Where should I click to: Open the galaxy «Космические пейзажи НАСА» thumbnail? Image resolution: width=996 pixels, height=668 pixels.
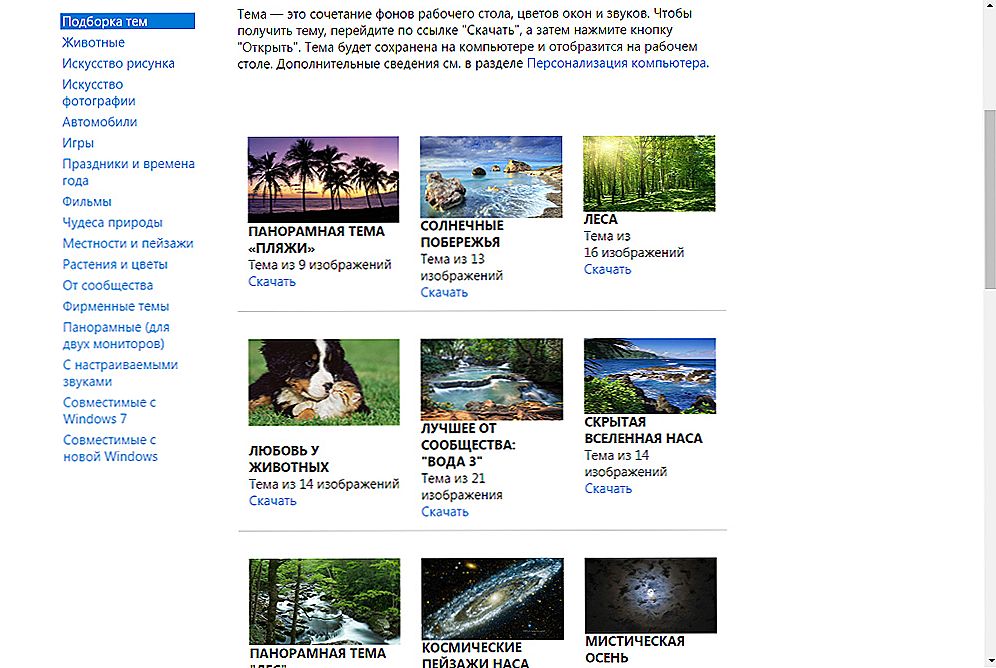click(x=492, y=598)
